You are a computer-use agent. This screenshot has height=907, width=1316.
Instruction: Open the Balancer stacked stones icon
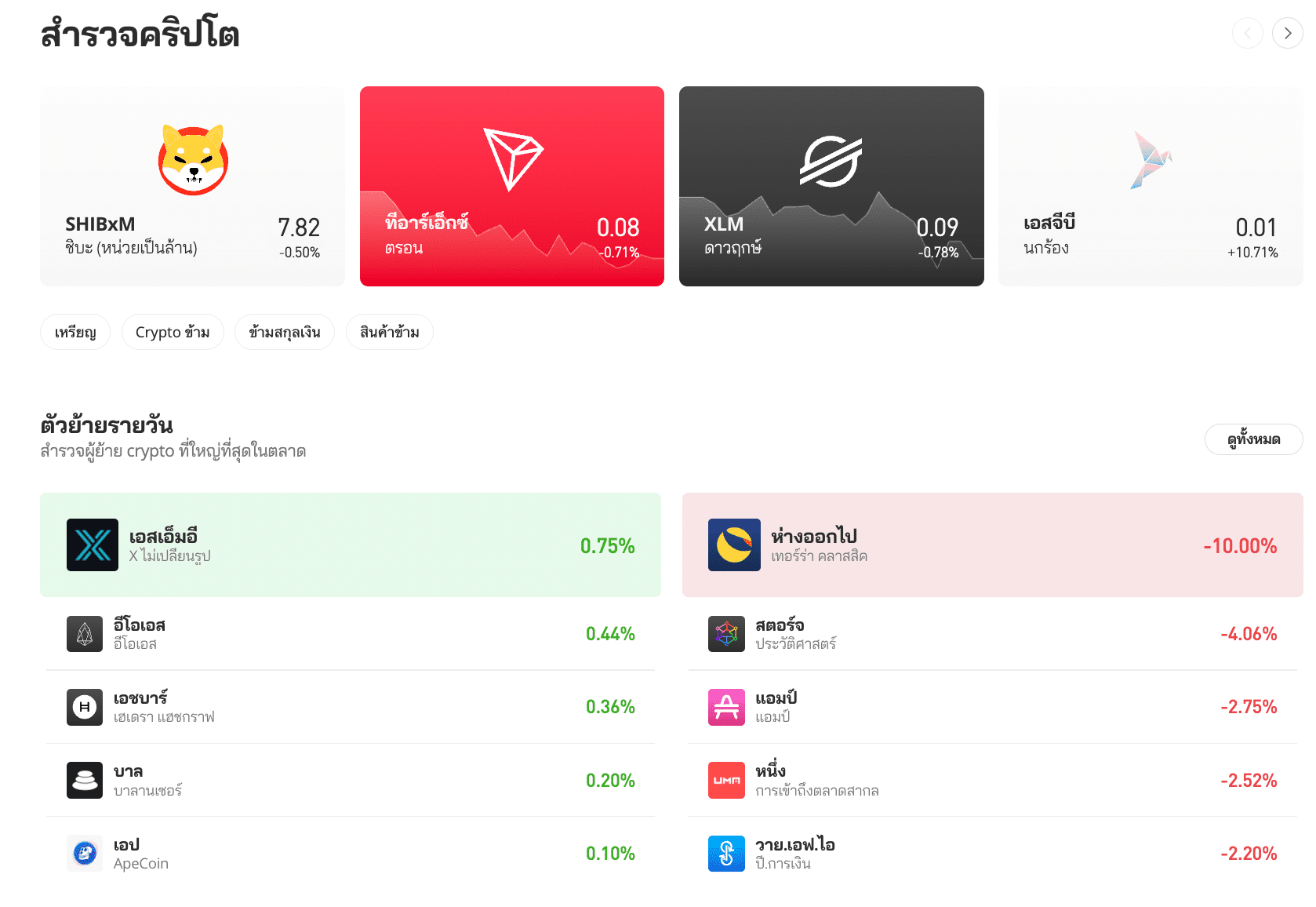[x=85, y=781]
